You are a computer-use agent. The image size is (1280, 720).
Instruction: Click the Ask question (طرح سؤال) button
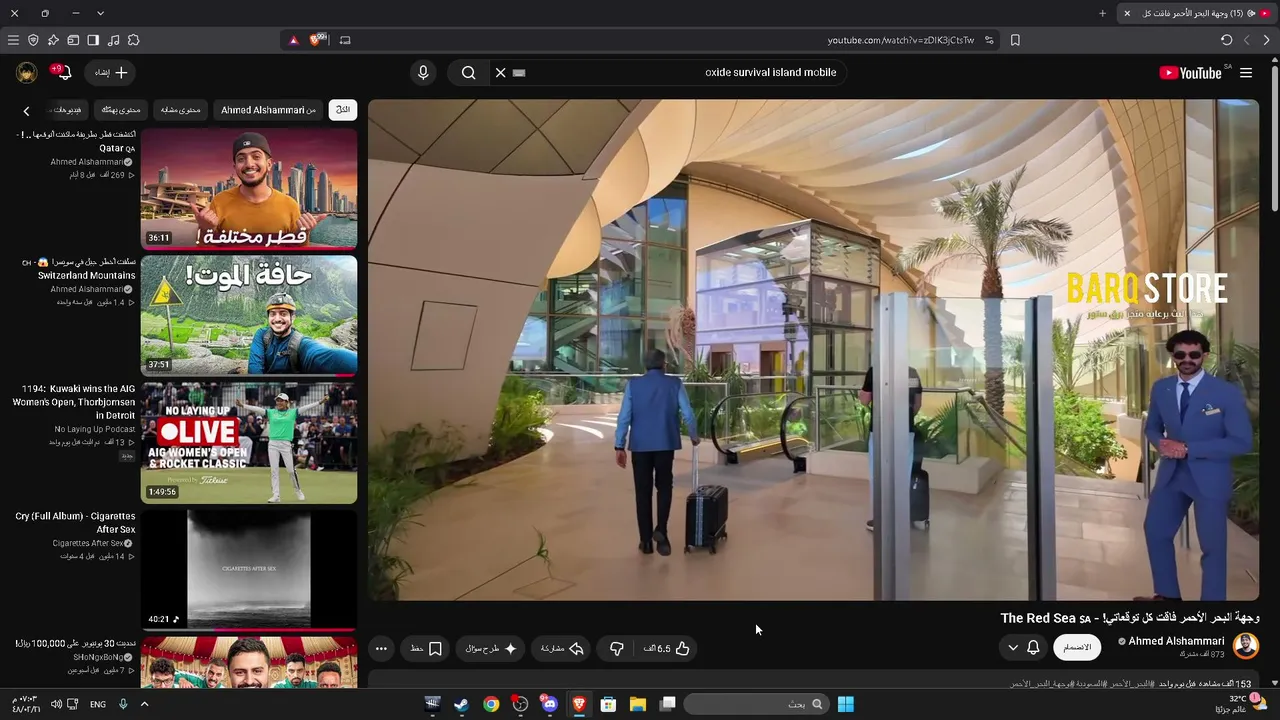[x=491, y=648]
